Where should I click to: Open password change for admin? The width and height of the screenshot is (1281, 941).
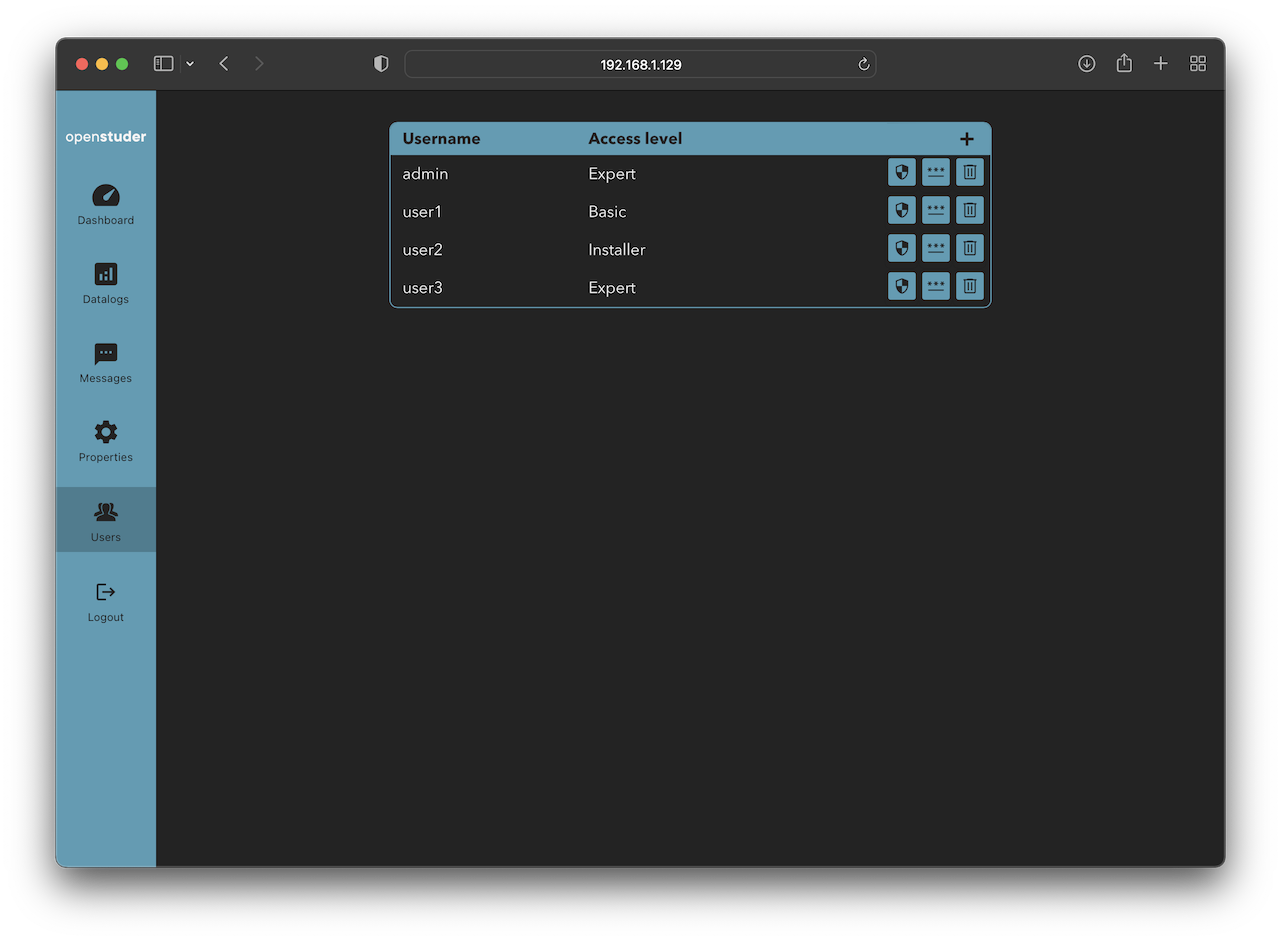tap(935, 172)
